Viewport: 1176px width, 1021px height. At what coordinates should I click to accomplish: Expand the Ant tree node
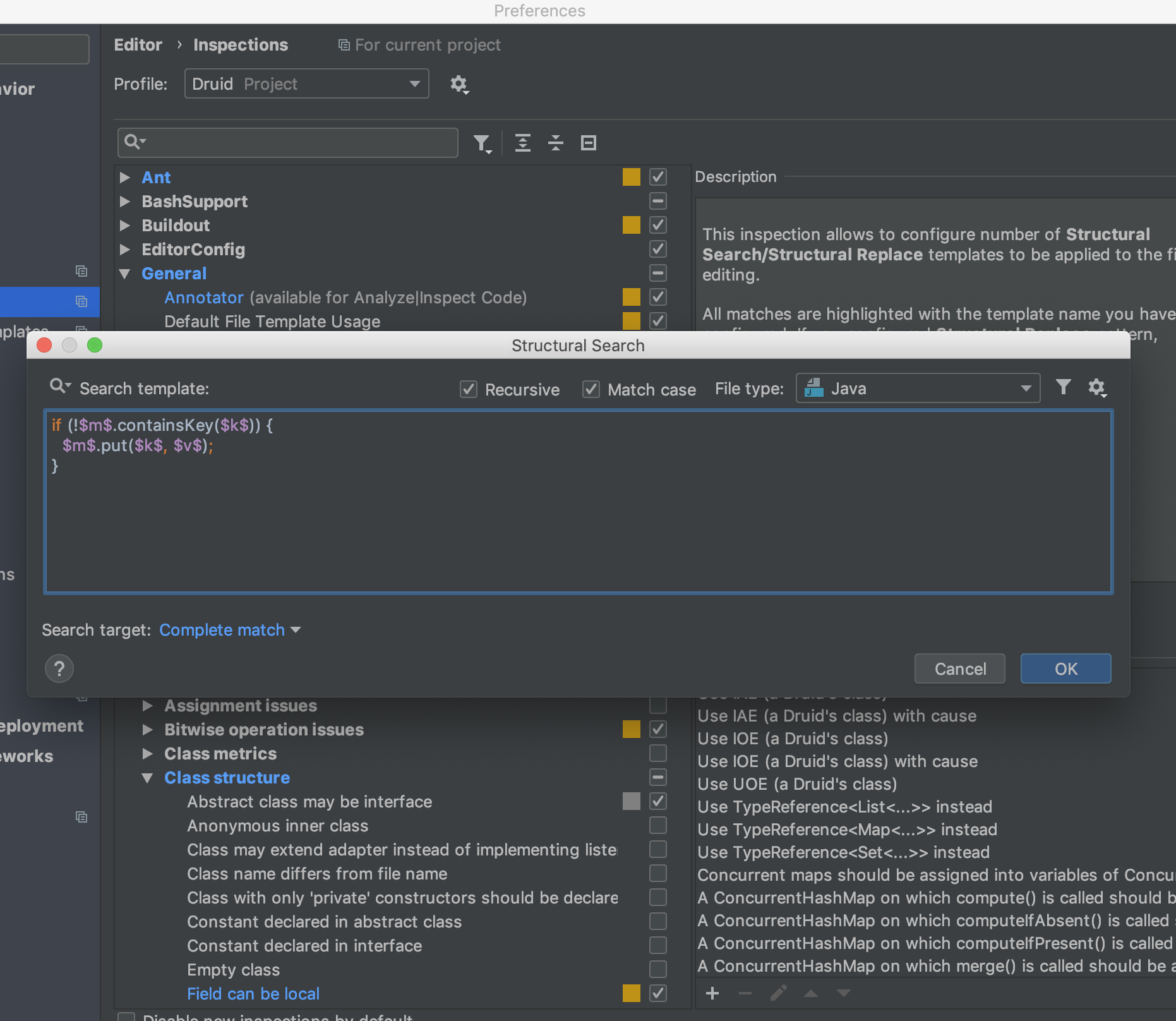[125, 178]
